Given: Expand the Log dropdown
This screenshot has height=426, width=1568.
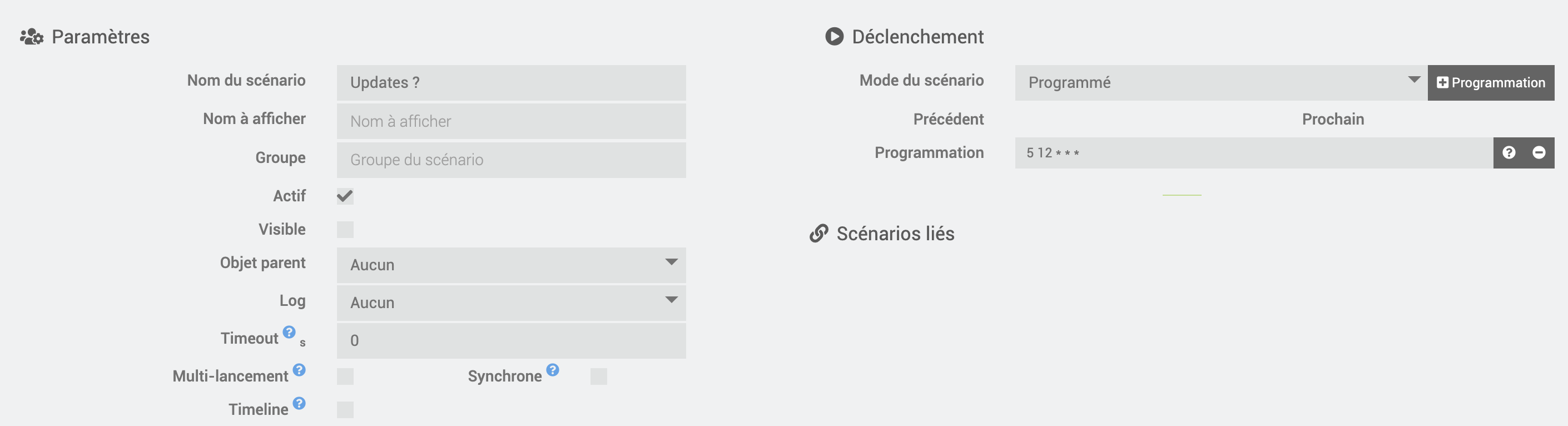Looking at the screenshot, I should (510, 303).
